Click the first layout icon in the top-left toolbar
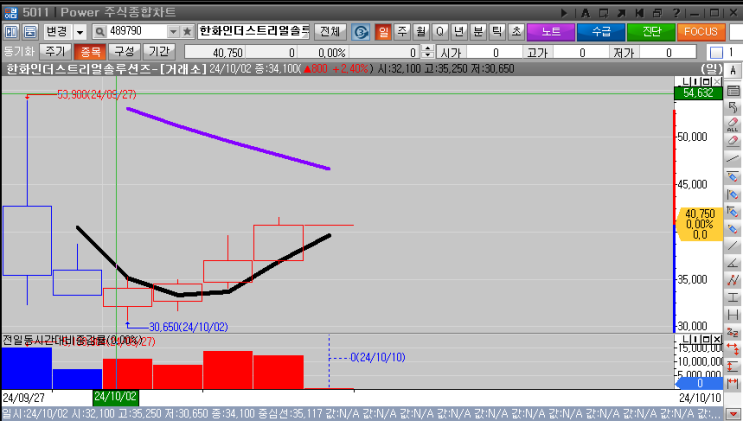Viewport: 743px width, 421px height. pyautogui.click(x=11, y=32)
